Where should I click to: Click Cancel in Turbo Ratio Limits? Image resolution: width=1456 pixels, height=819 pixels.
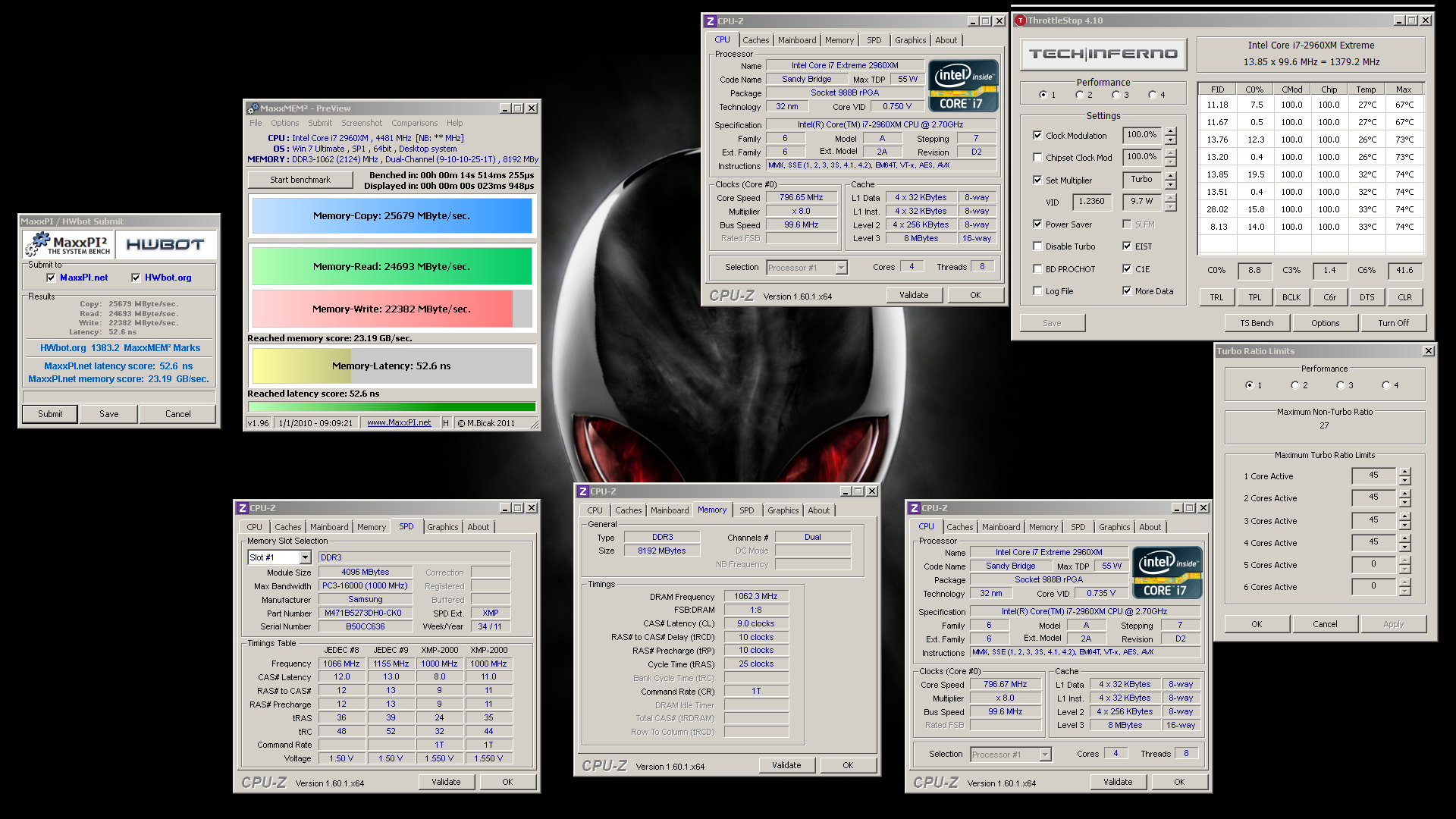pyautogui.click(x=1325, y=624)
